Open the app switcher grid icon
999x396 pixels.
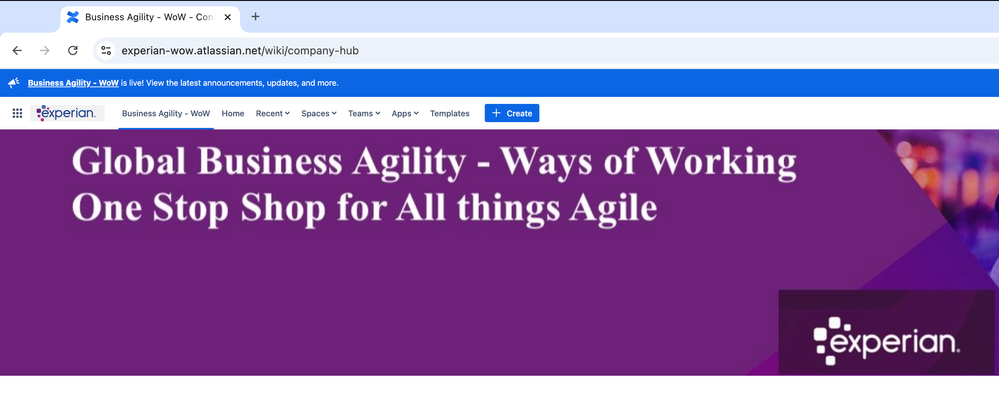coord(17,113)
